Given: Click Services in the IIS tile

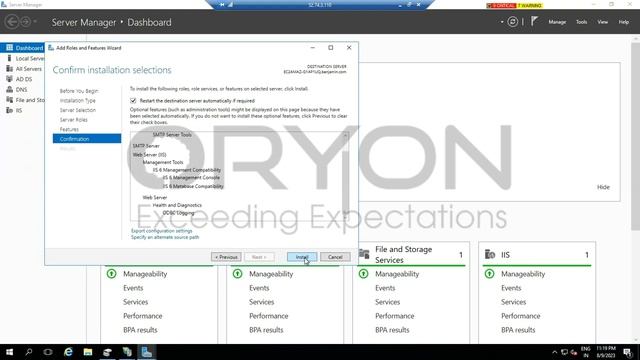Looking at the screenshot, I should (513, 302).
